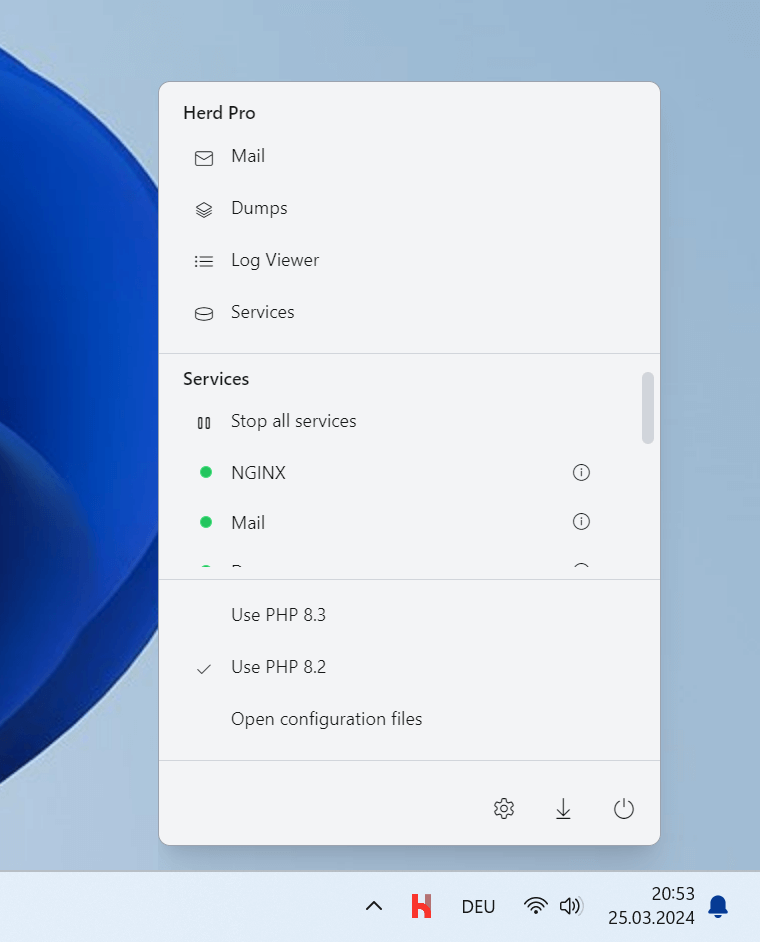
Task: Switch to PHP 8.3
Action: (x=278, y=615)
